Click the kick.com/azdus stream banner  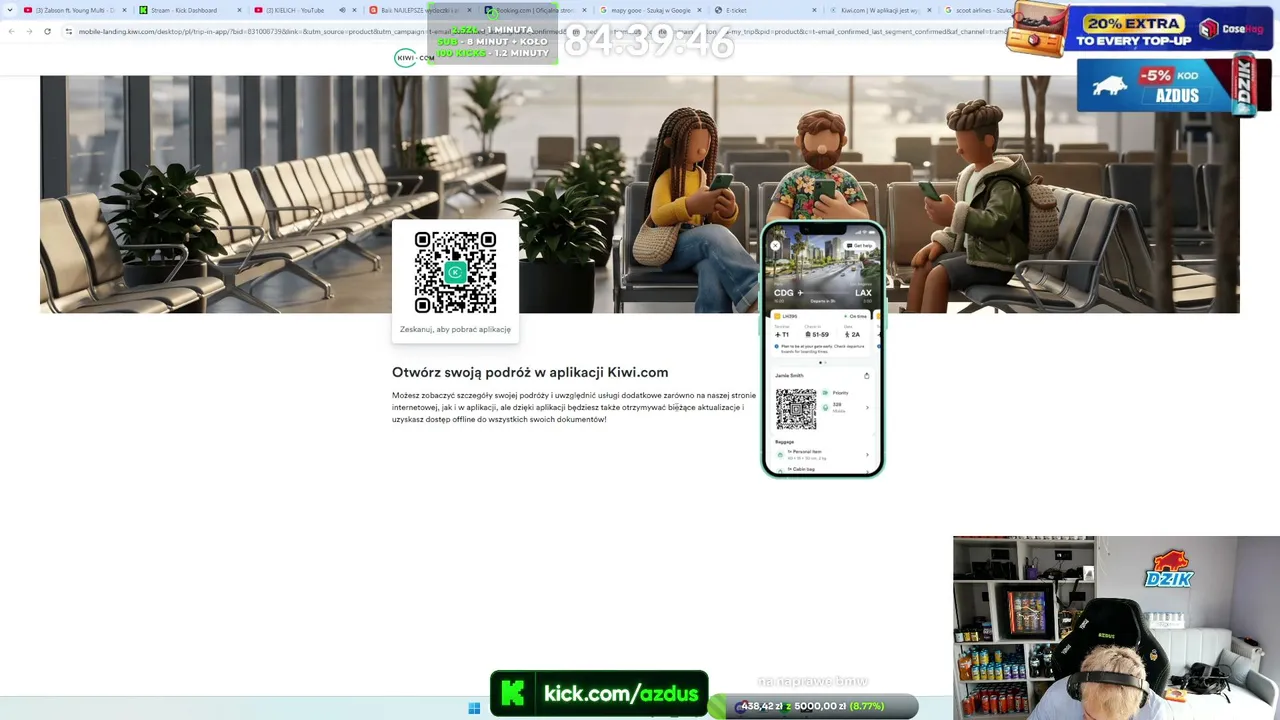coord(599,693)
